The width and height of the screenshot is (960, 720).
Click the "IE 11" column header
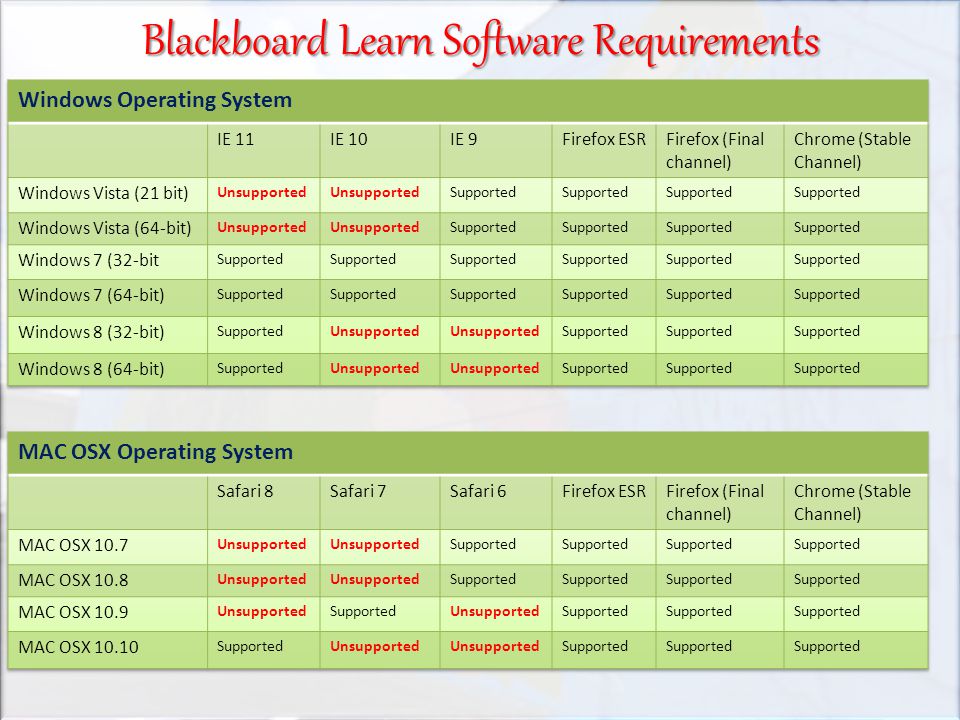(235, 140)
